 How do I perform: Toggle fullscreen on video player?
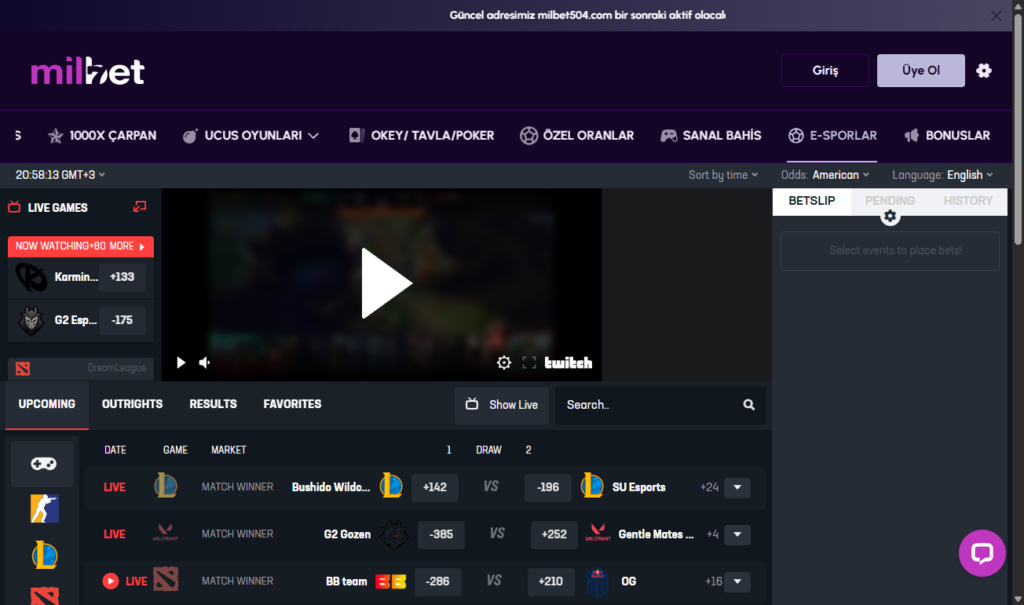pyautogui.click(x=529, y=363)
